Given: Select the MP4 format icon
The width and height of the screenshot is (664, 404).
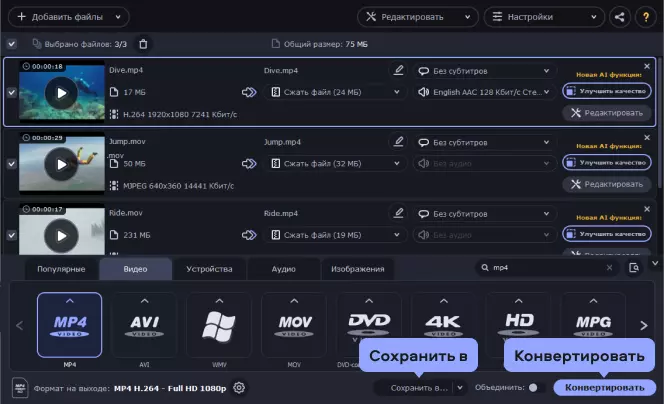Looking at the screenshot, I should [70, 327].
